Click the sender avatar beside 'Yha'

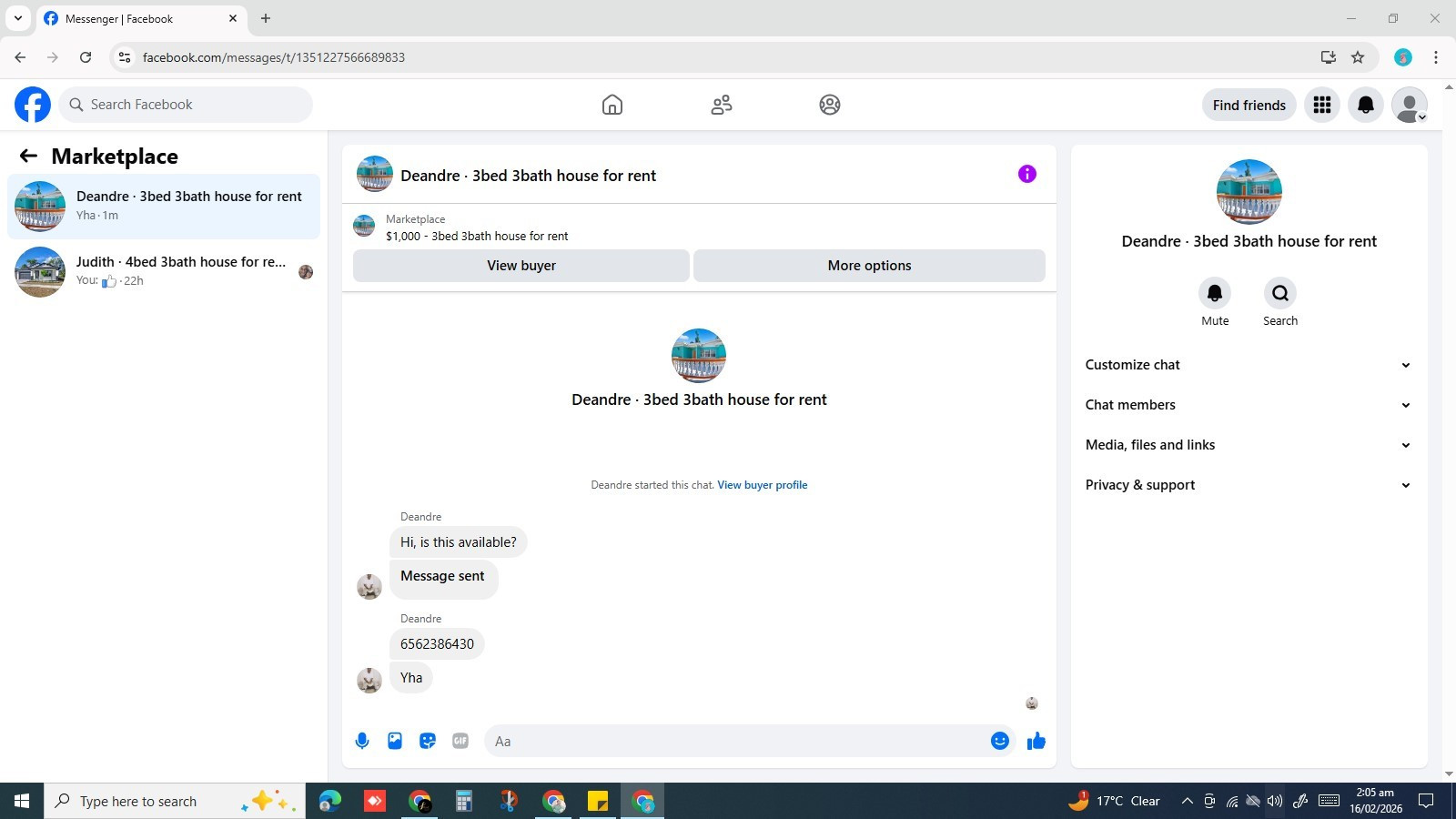(x=369, y=680)
